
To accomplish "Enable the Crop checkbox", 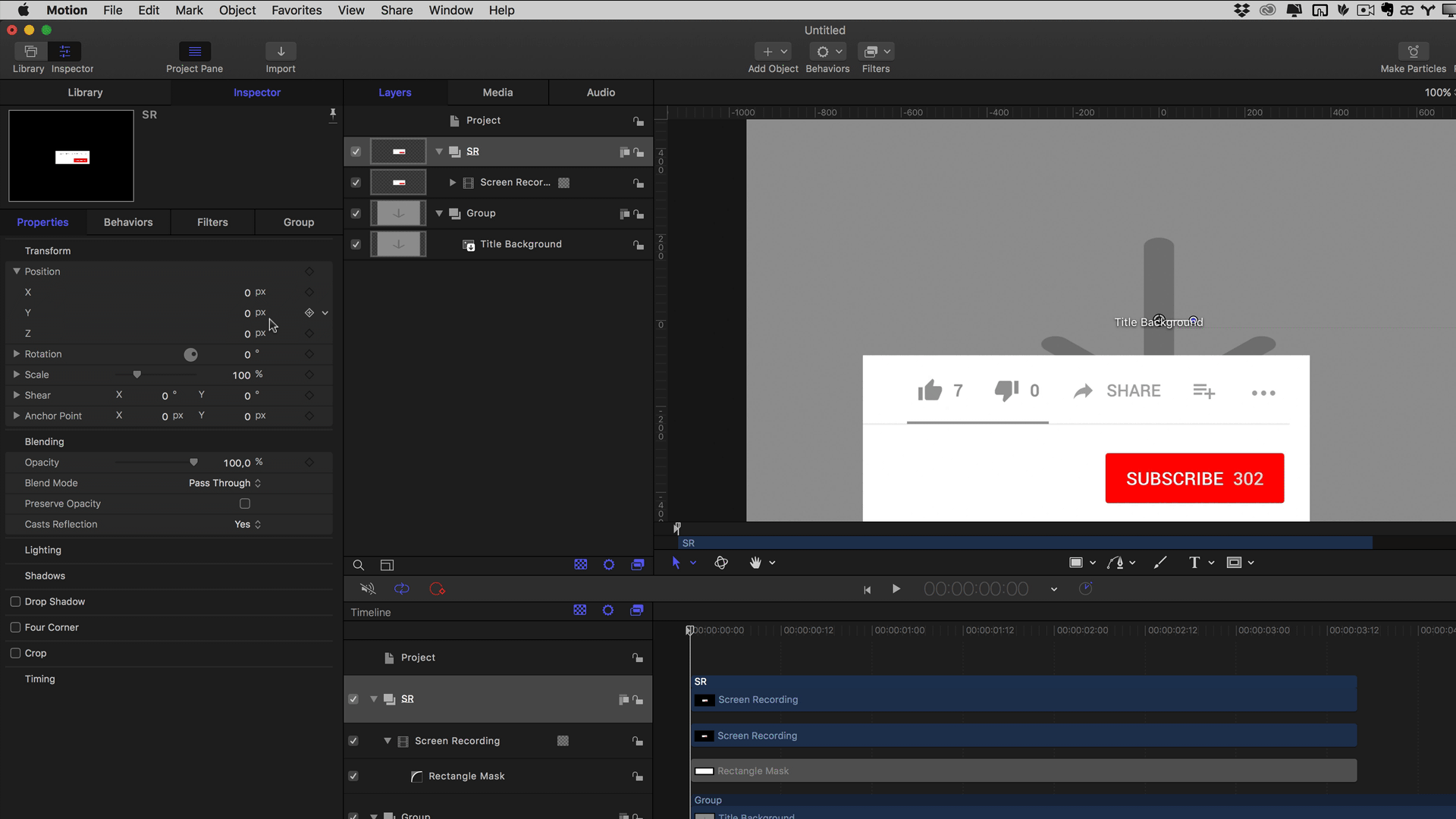I will click(15, 653).
